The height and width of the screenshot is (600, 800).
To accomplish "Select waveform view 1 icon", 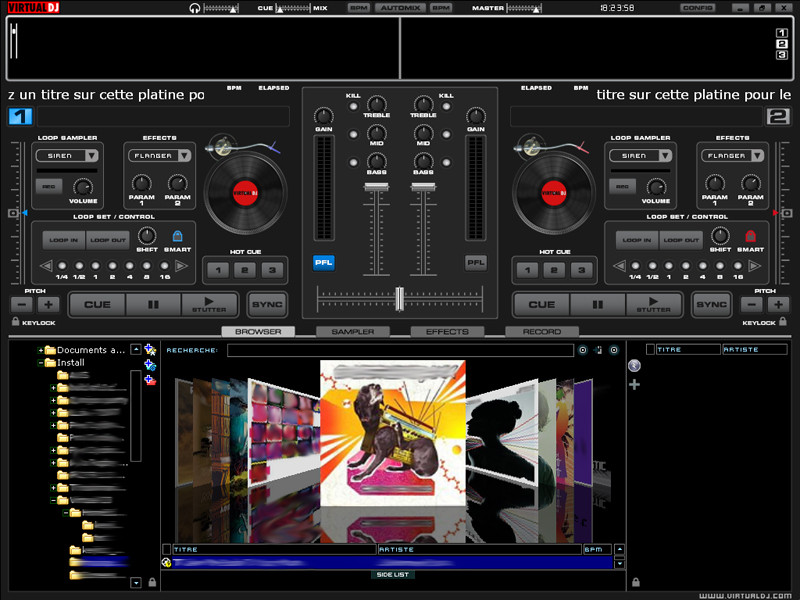I will pyautogui.click(x=782, y=33).
